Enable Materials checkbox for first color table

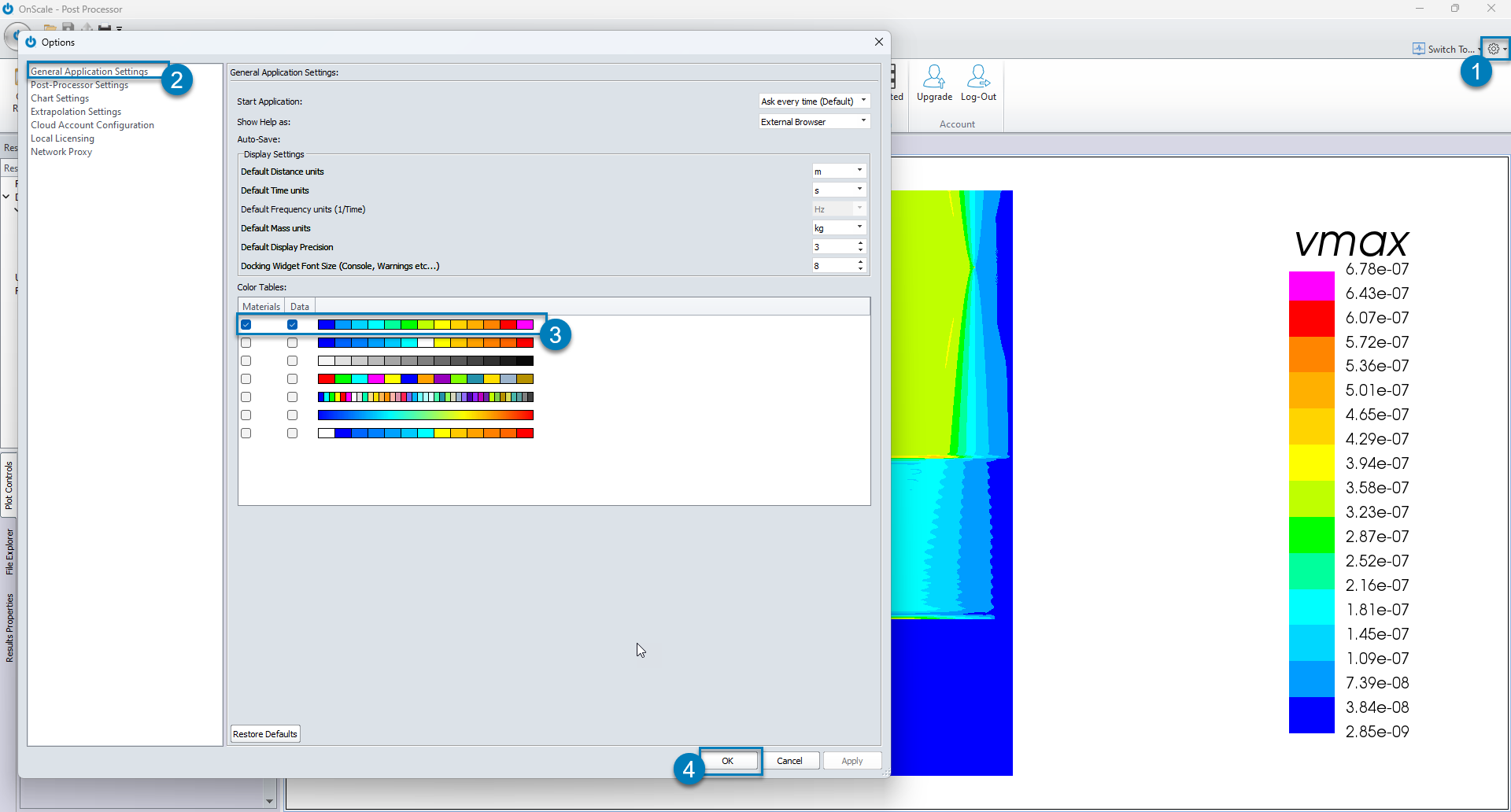[x=246, y=324]
